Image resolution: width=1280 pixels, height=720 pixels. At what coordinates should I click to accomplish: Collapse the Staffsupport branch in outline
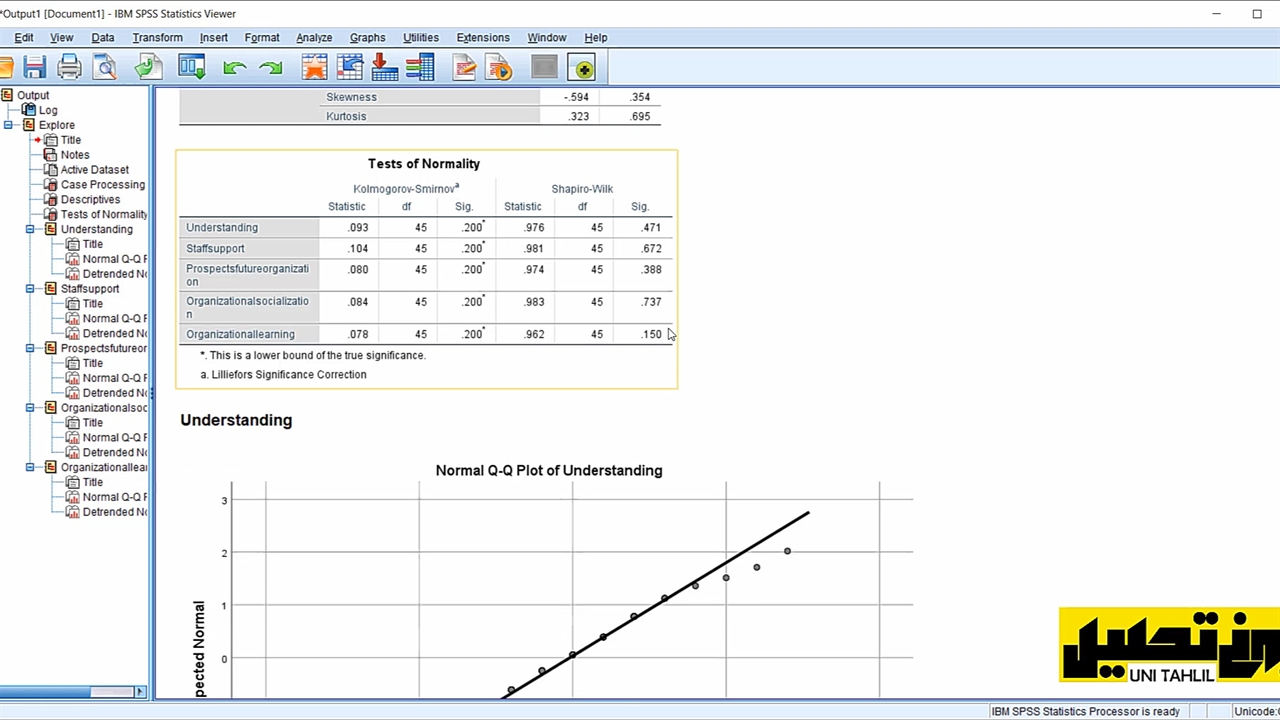coord(30,289)
